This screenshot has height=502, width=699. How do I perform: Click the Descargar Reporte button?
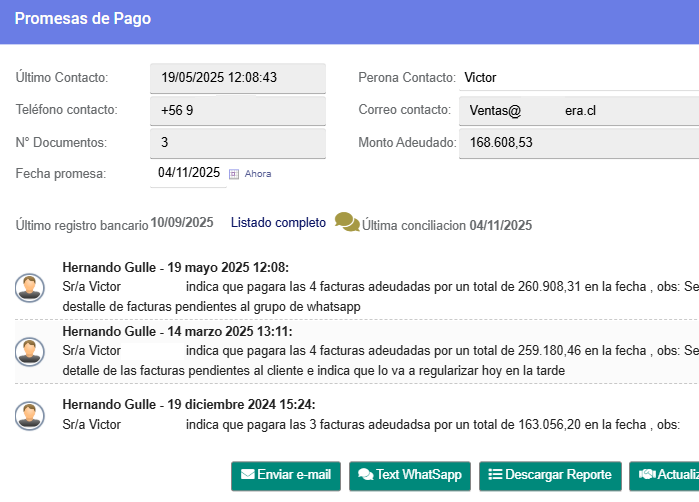coord(550,475)
